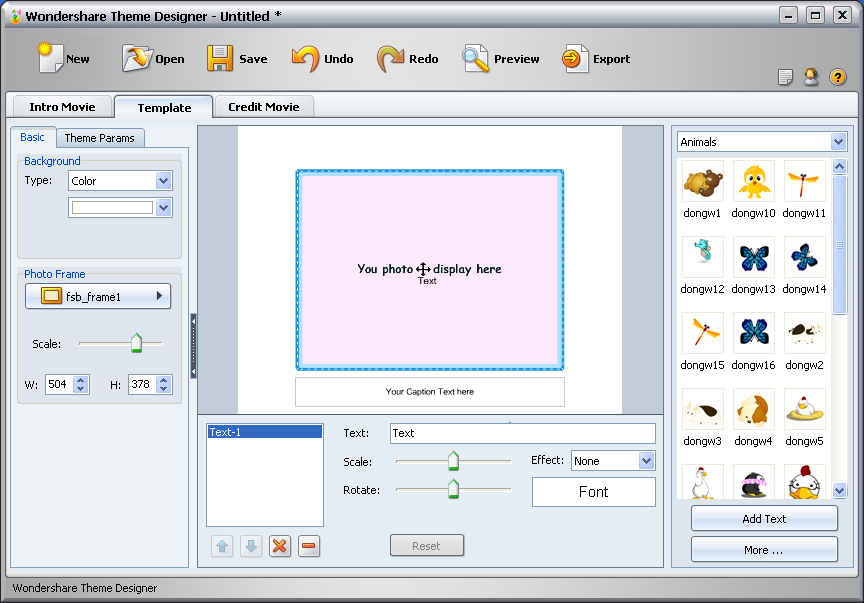
Task: Expand the Background Type dropdown
Action: tap(164, 181)
